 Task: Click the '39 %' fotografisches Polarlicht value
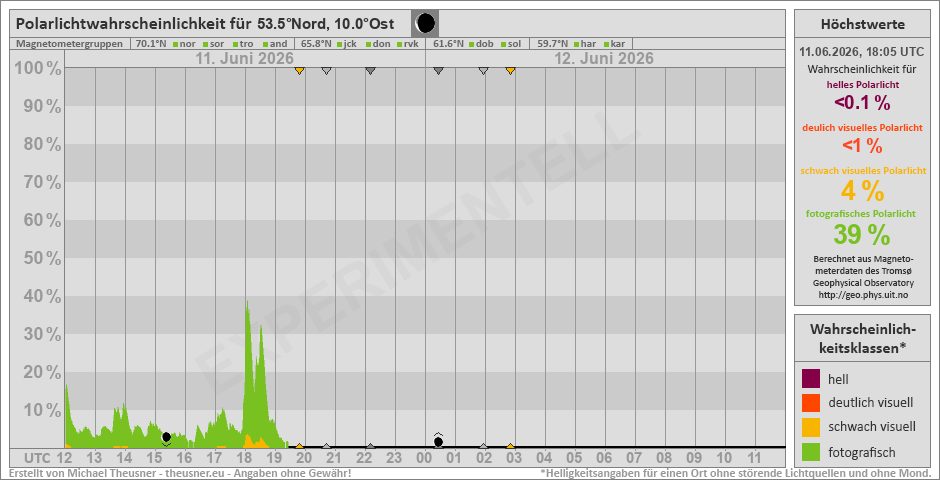(x=862, y=235)
